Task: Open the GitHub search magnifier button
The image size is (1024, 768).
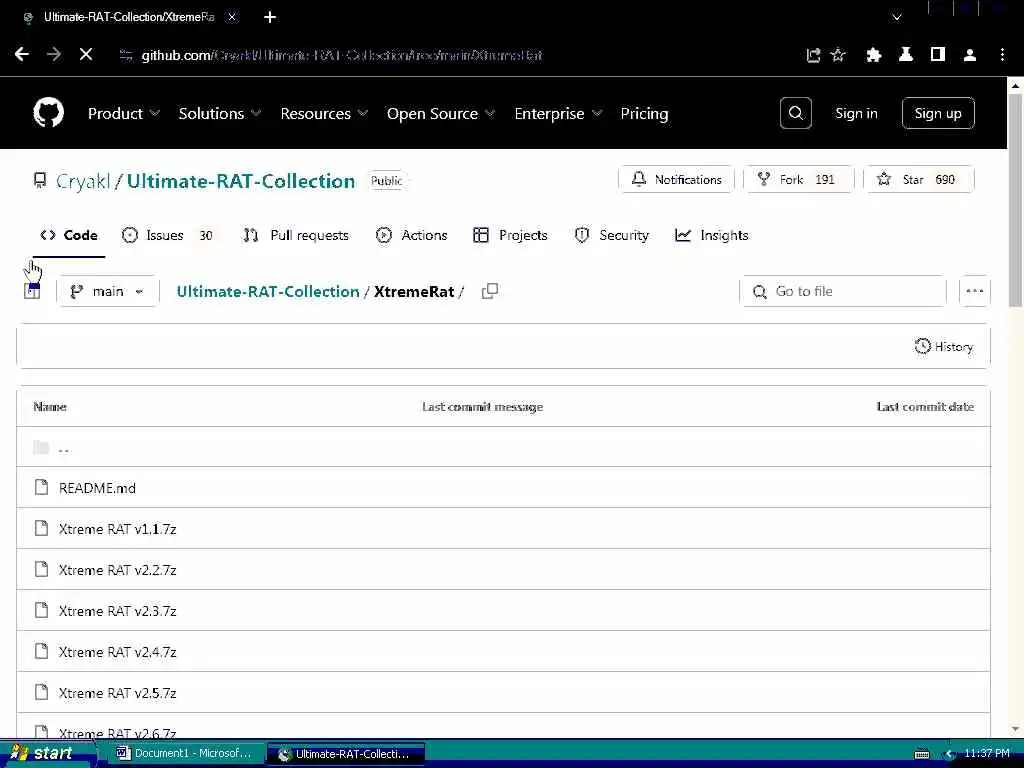Action: tap(795, 113)
